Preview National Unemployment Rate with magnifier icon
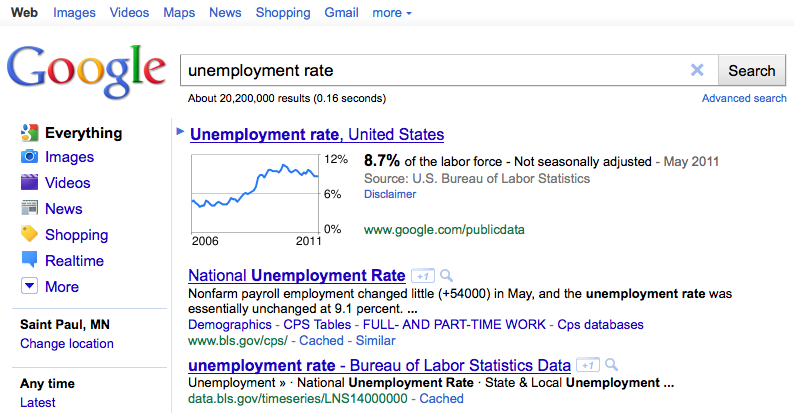The image size is (794, 413). (446, 276)
